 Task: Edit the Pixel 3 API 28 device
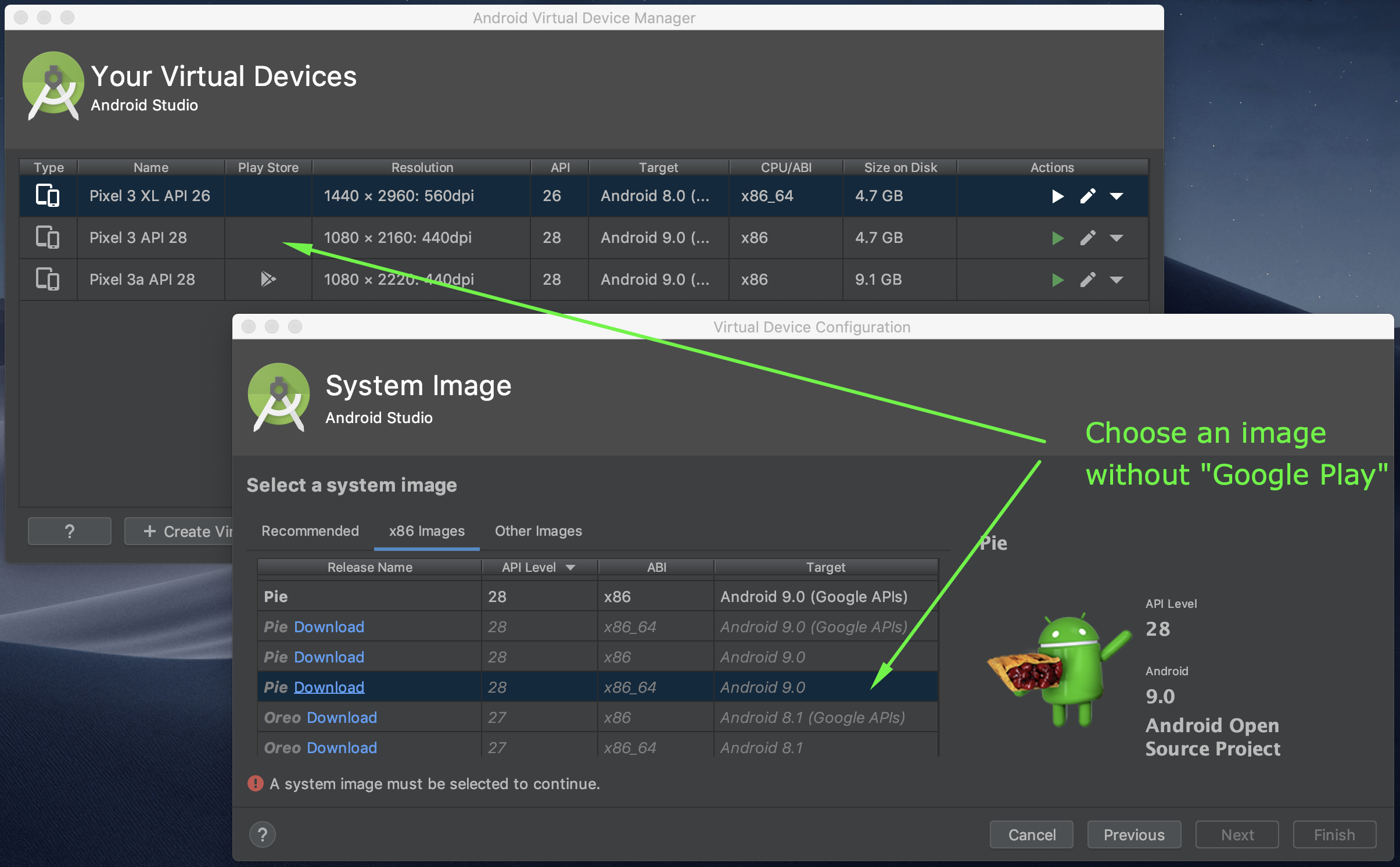[1087, 238]
